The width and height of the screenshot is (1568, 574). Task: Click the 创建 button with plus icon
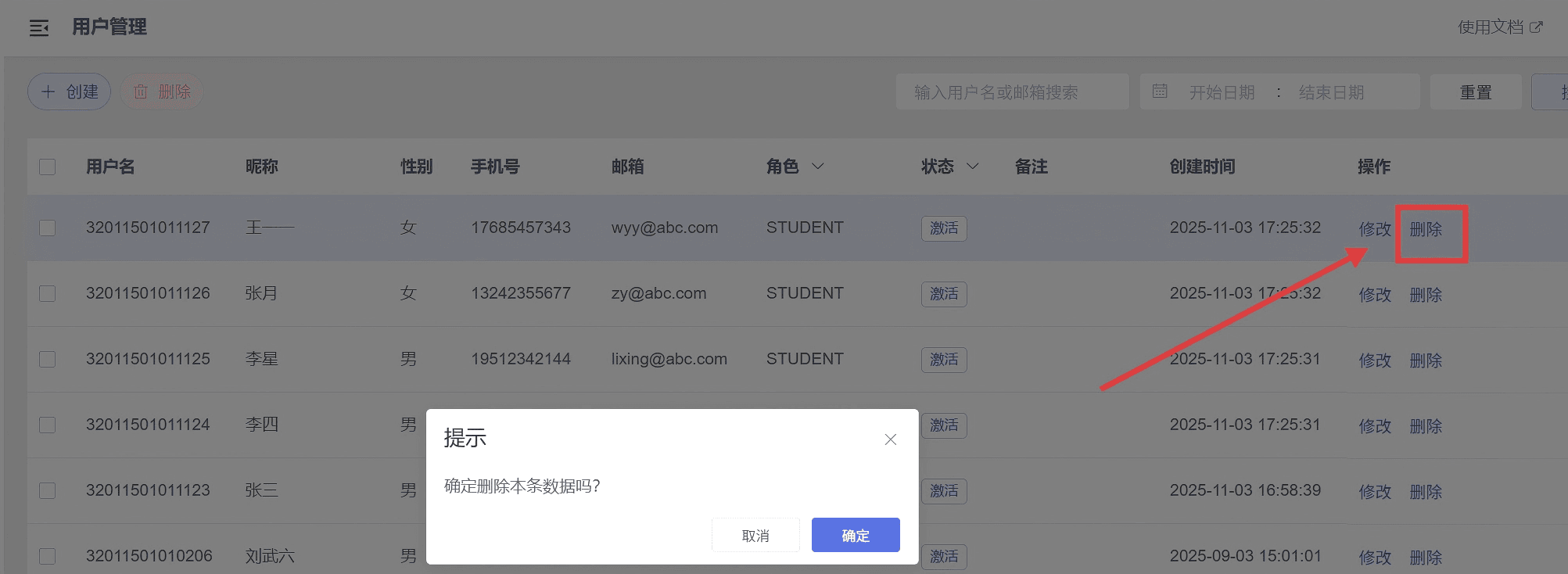point(70,91)
